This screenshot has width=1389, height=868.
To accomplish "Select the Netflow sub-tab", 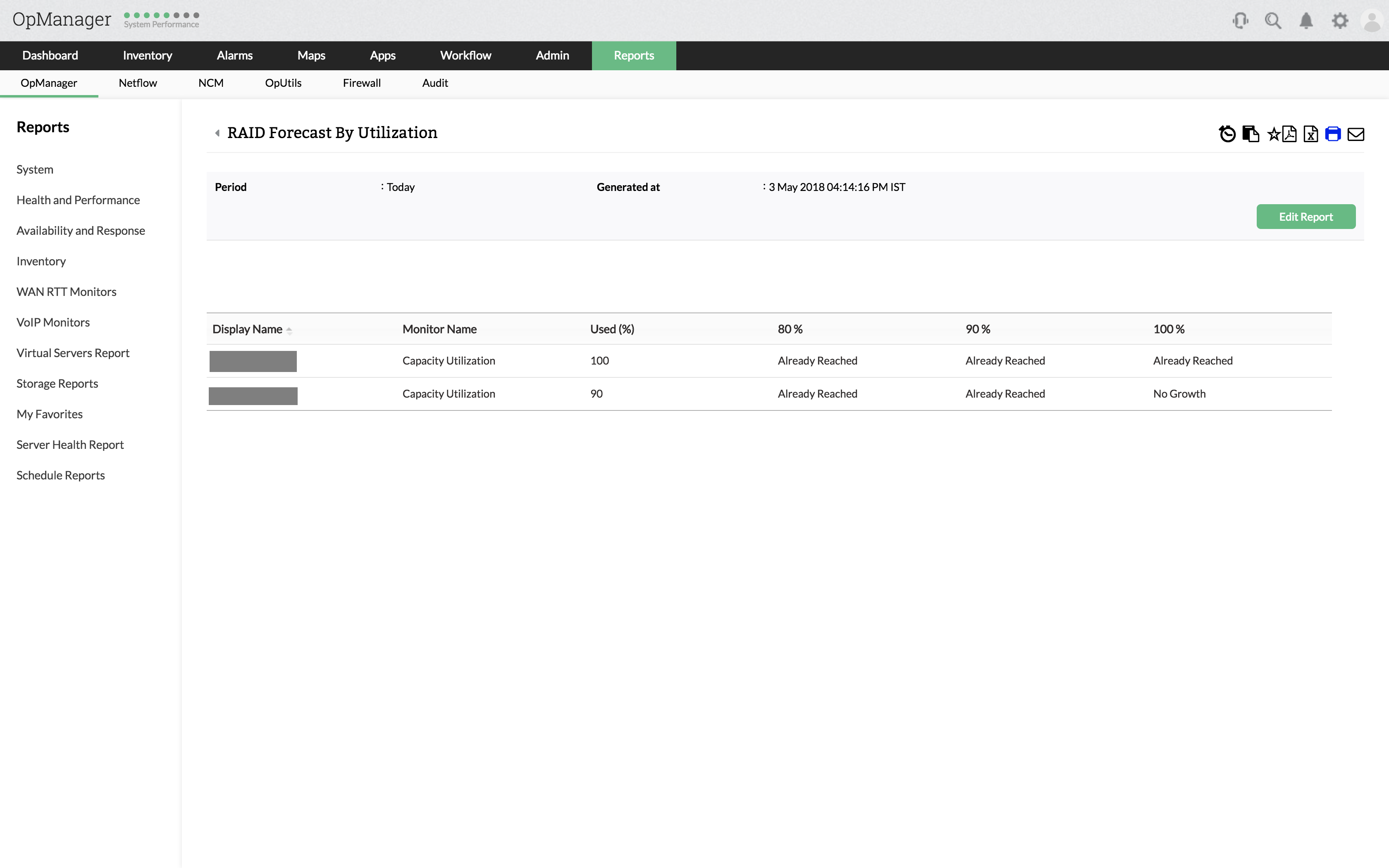I will [138, 83].
